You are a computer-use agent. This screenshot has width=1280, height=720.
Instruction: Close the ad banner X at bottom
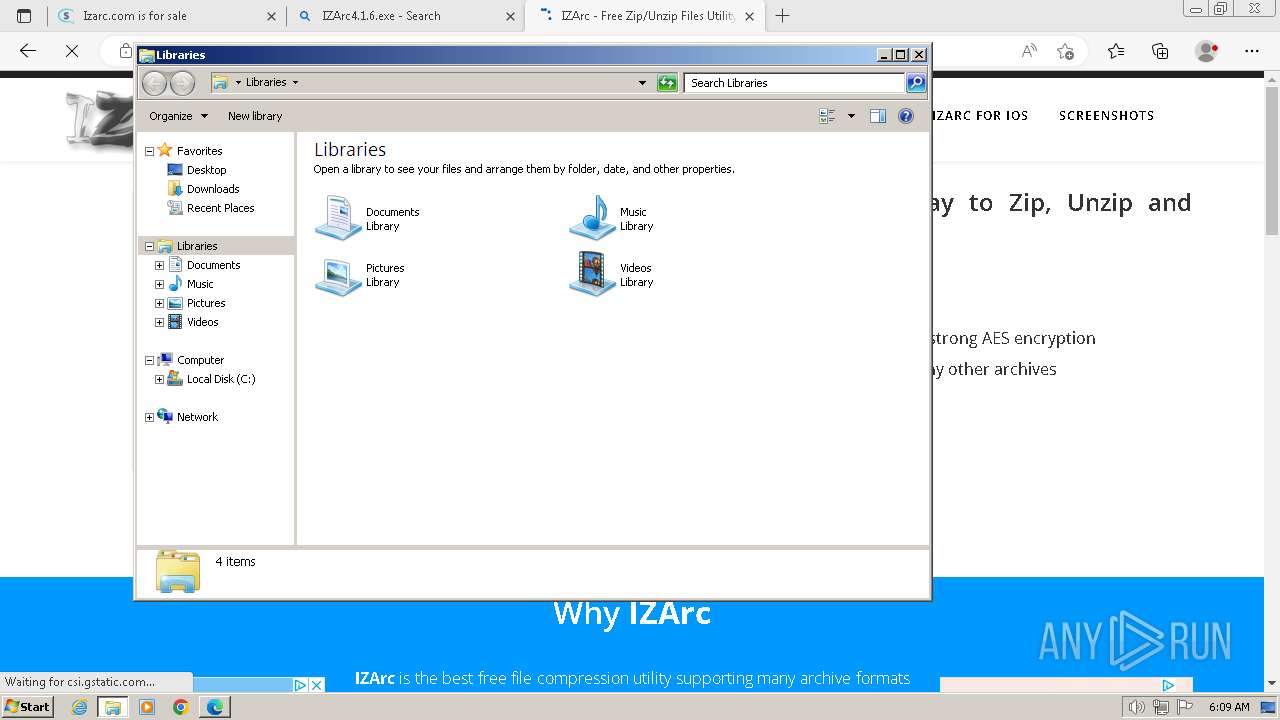[x=317, y=685]
